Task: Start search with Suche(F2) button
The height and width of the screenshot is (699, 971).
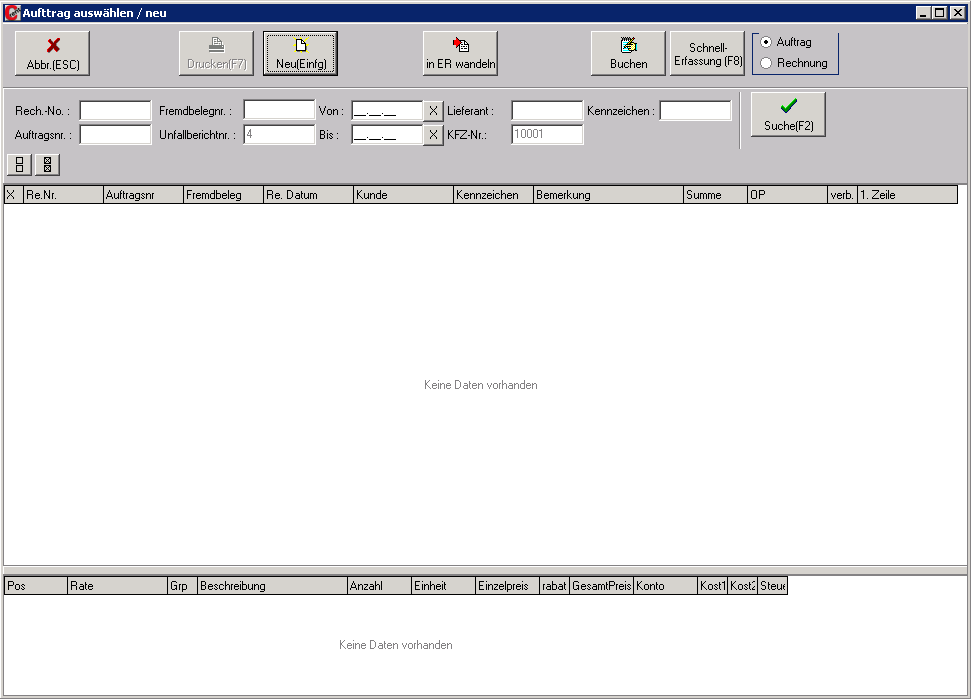Action: pyautogui.click(x=788, y=114)
